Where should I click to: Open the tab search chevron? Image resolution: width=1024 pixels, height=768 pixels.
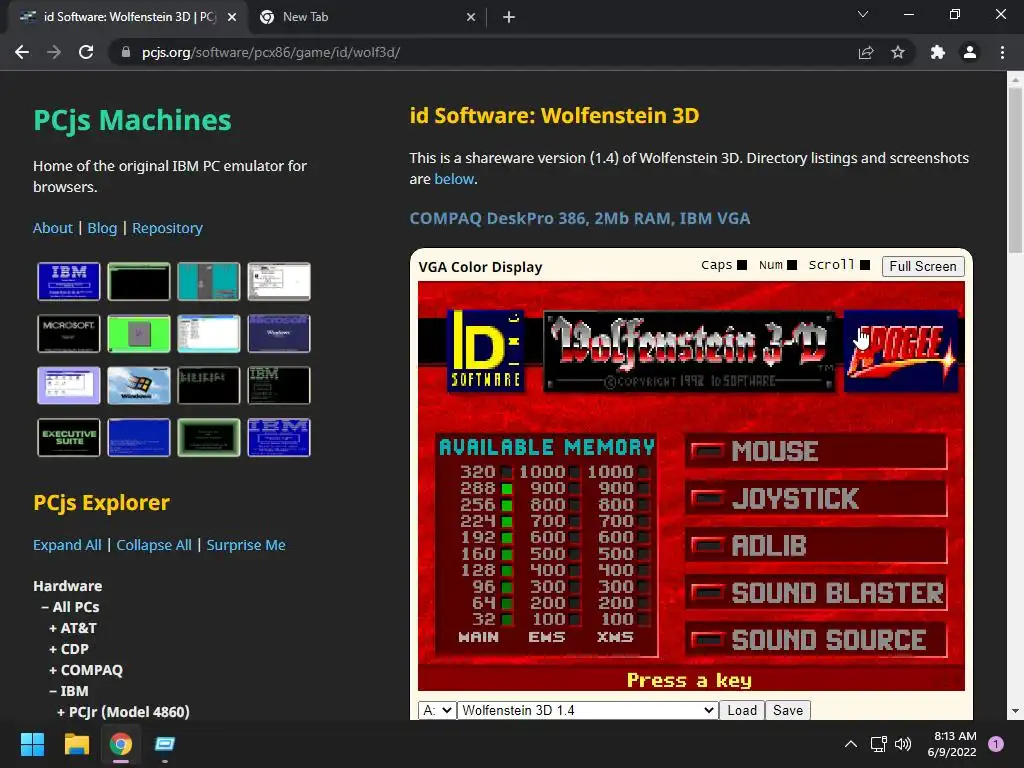tap(863, 14)
